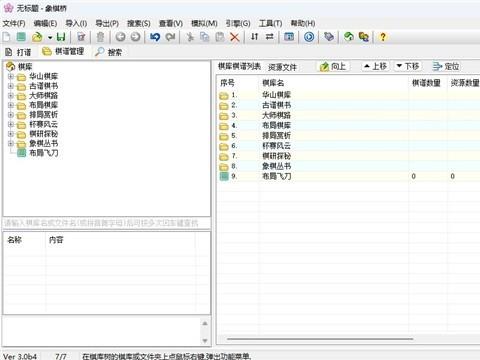The width and height of the screenshot is (480, 360).
Task: Switch to the 资源文件 tab
Action: click(x=282, y=67)
